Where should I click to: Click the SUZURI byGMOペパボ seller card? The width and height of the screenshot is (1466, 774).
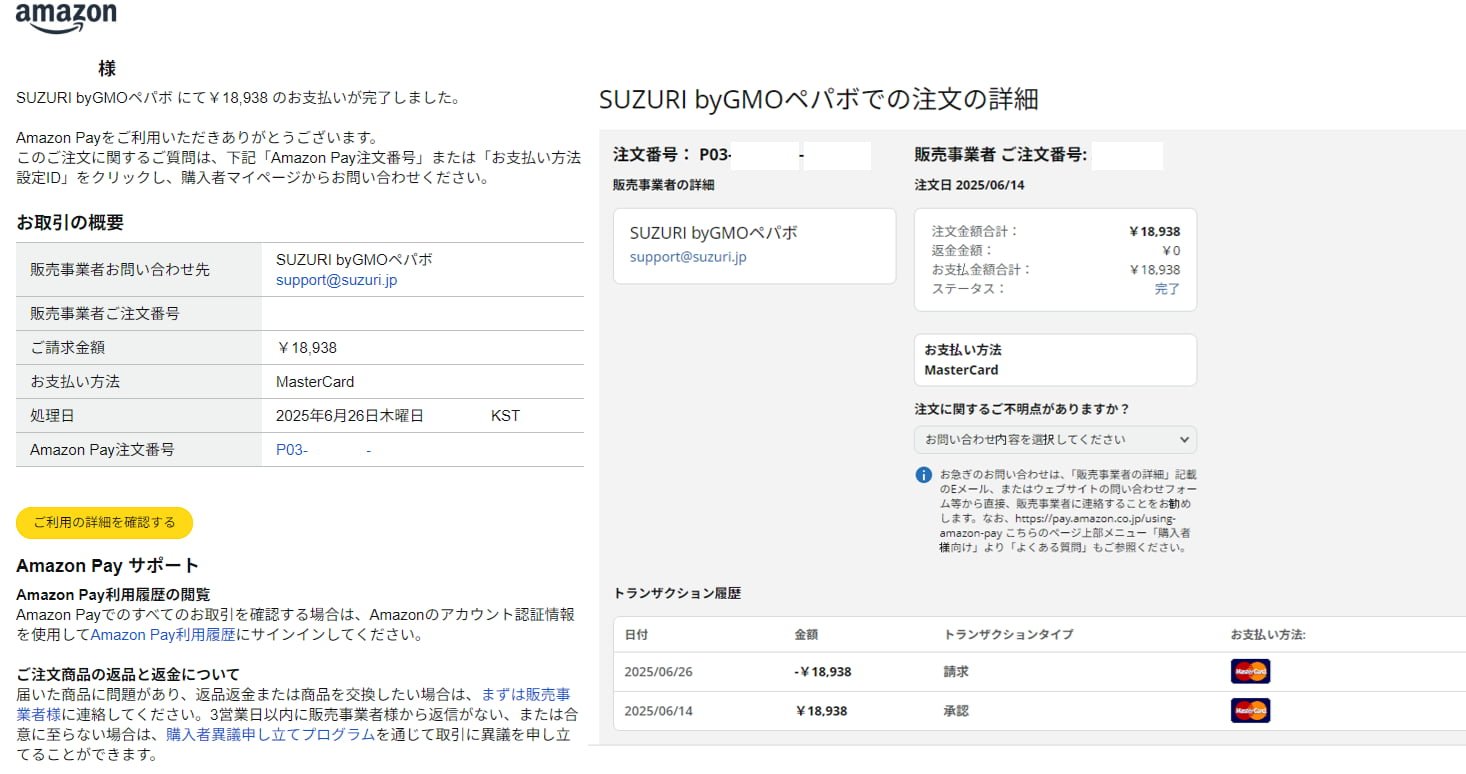tap(755, 246)
